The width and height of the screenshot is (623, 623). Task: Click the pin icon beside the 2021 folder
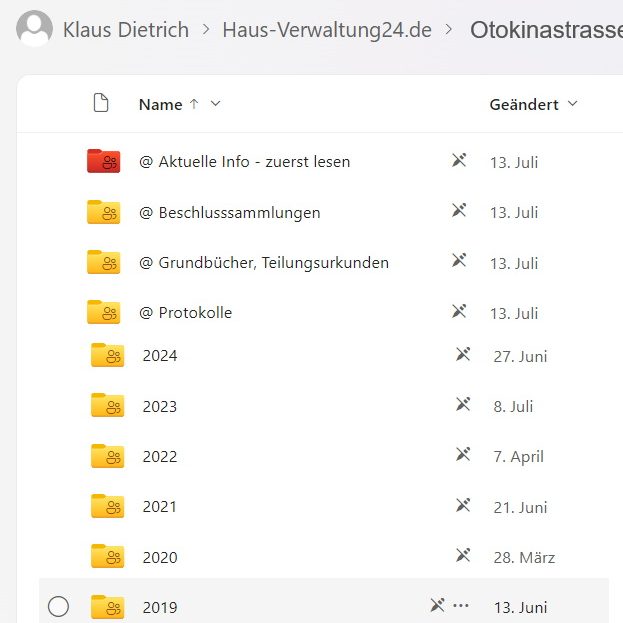[463, 506]
